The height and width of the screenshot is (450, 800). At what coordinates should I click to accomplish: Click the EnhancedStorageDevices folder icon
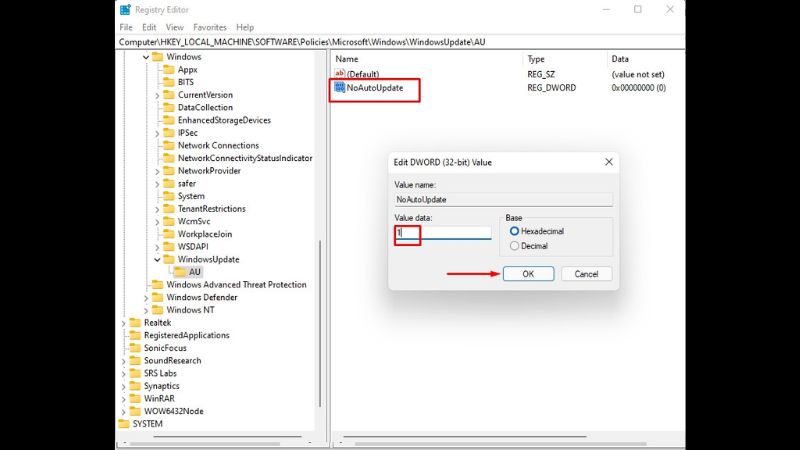coord(169,120)
